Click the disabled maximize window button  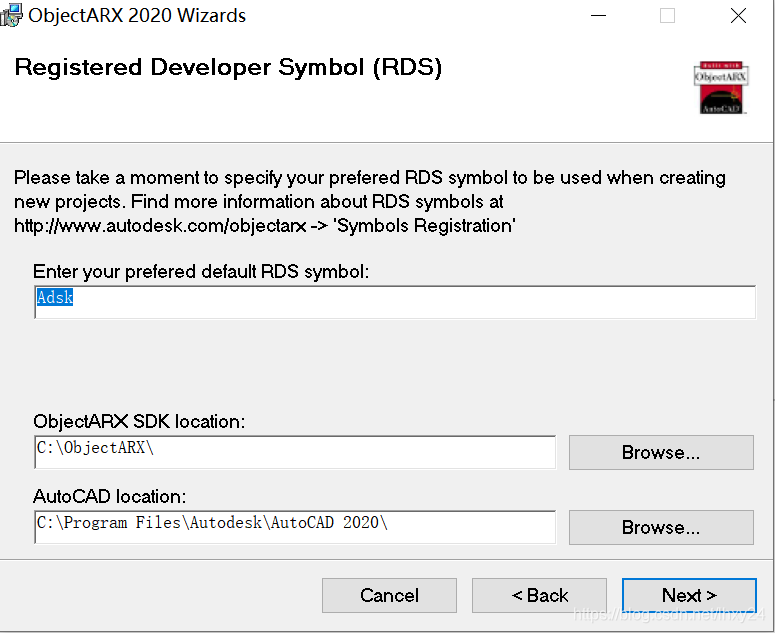[x=667, y=15]
